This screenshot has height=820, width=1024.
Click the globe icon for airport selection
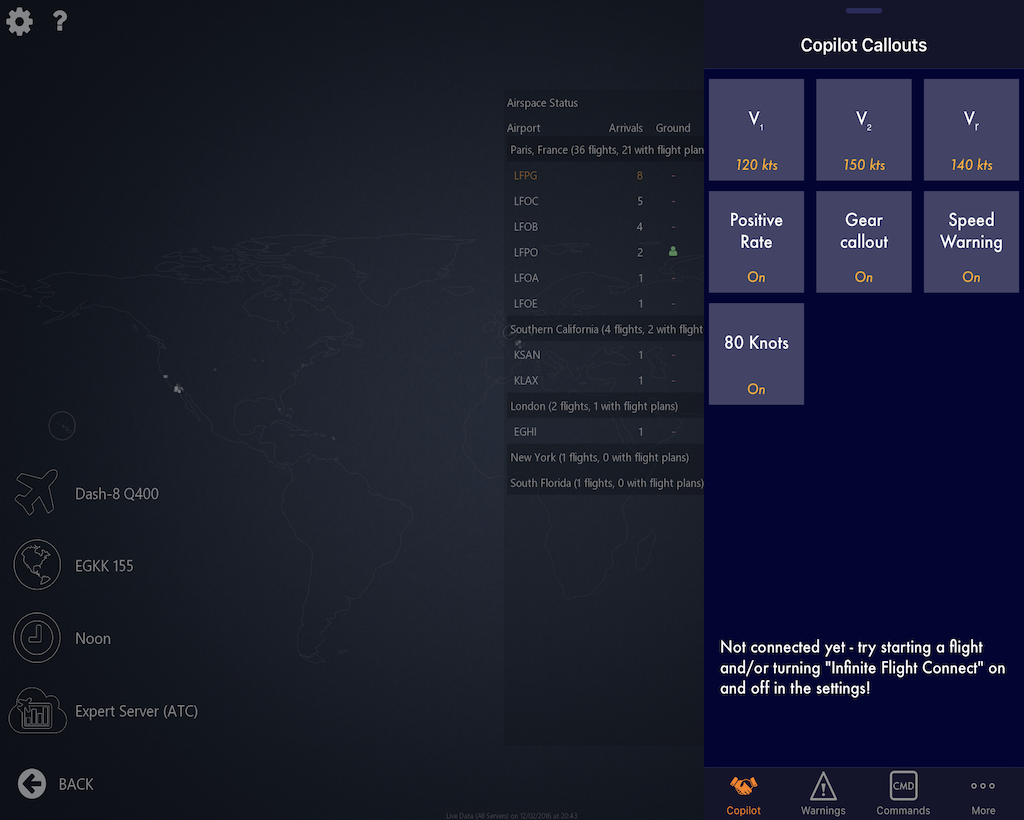pyautogui.click(x=37, y=565)
